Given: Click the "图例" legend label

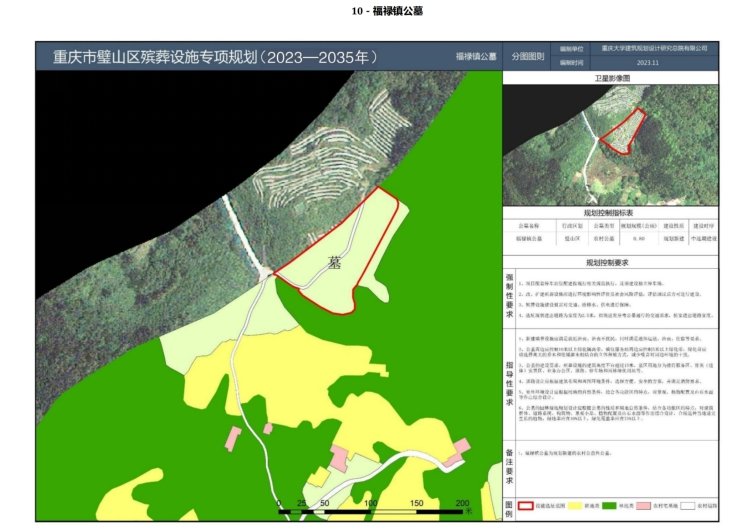Looking at the screenshot, I should tap(509, 509).
